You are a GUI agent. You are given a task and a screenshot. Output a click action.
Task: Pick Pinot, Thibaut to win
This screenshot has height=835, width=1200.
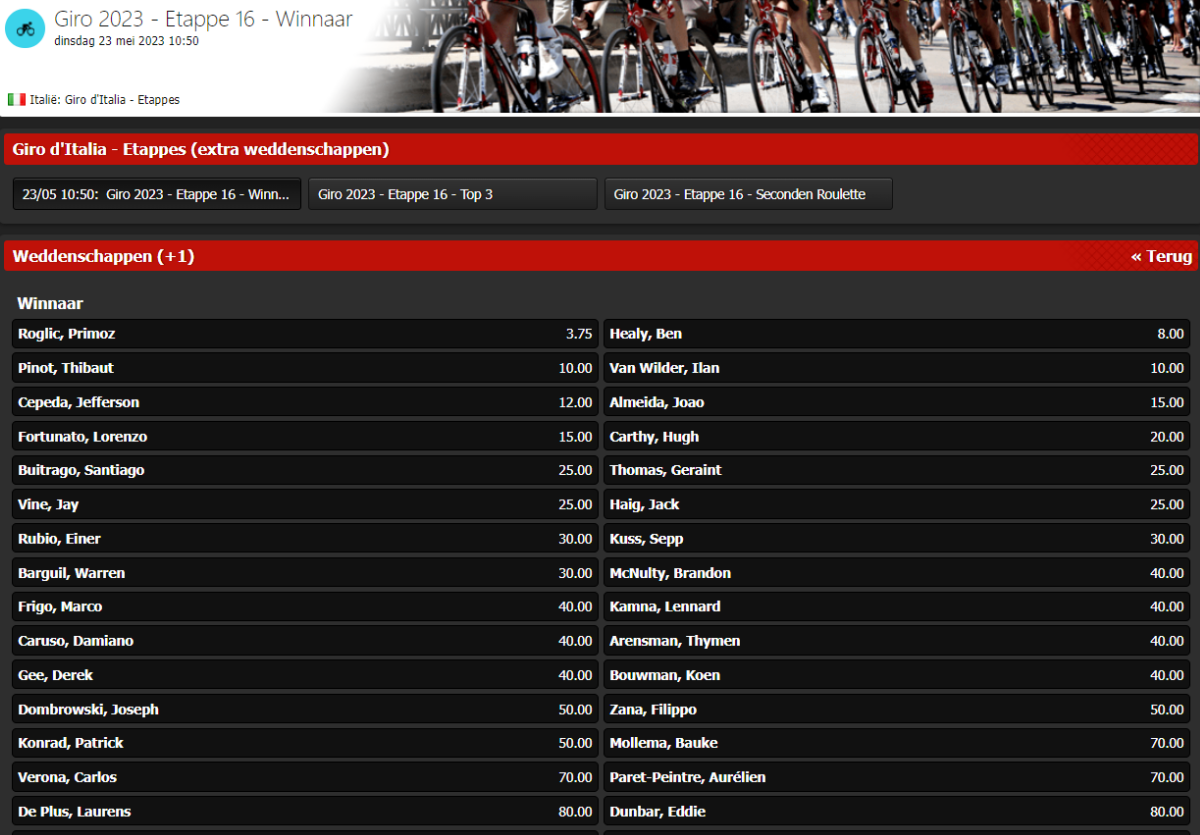305,368
